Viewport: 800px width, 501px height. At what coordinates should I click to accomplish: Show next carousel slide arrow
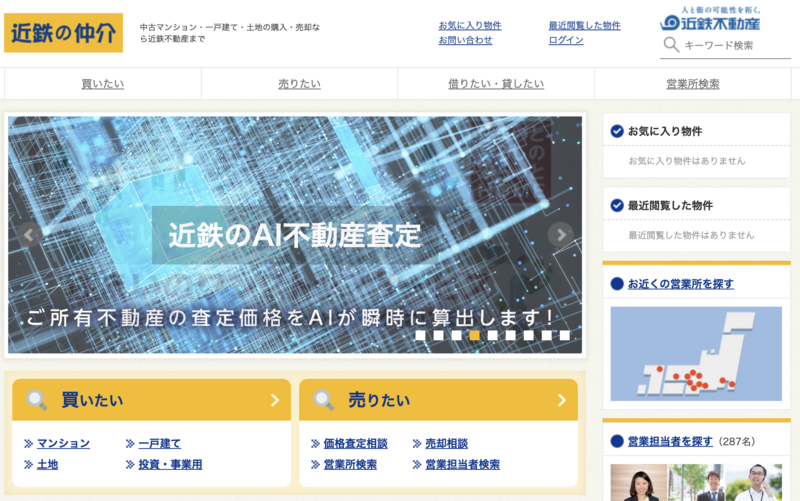pyautogui.click(x=561, y=235)
